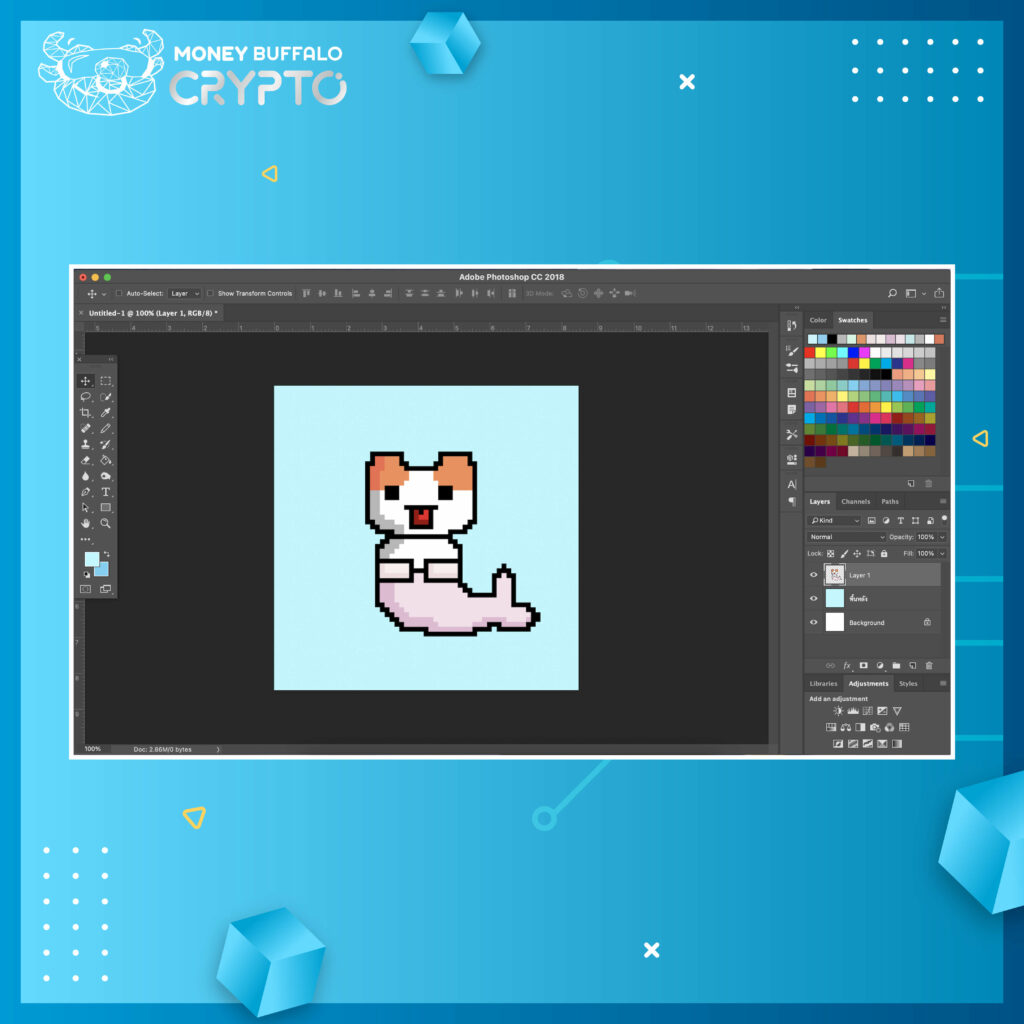Select the Eraser tool
This screenshot has height=1024, width=1024.
[85, 460]
